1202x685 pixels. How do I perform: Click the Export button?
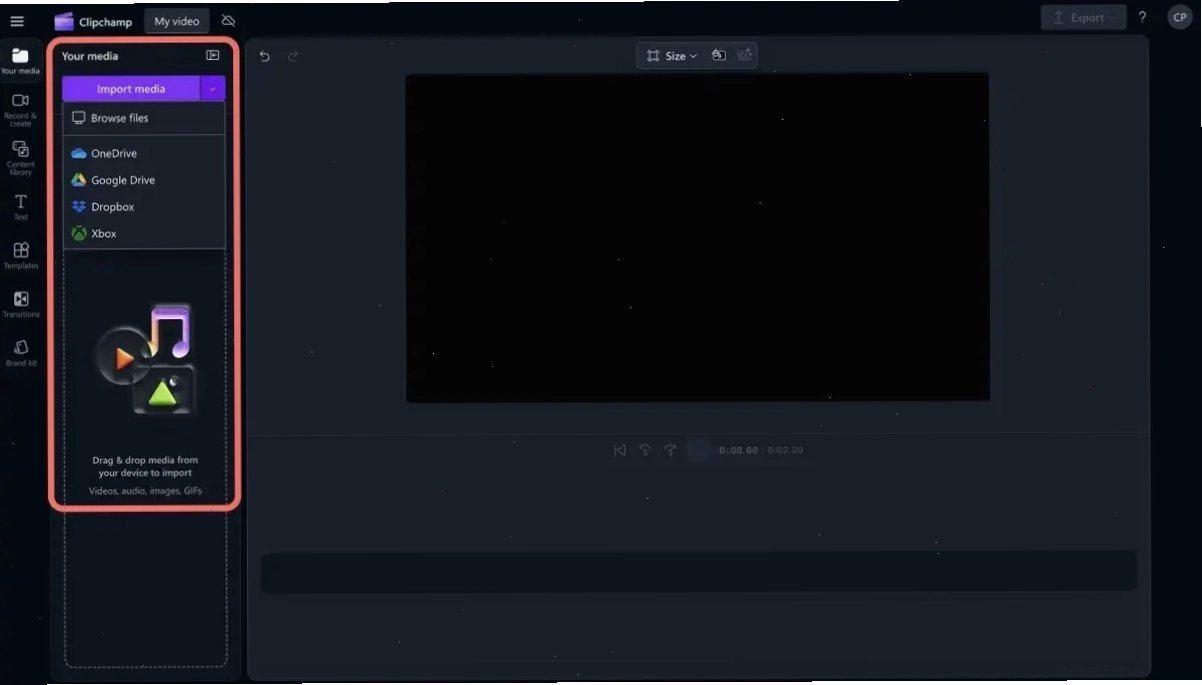click(1084, 18)
